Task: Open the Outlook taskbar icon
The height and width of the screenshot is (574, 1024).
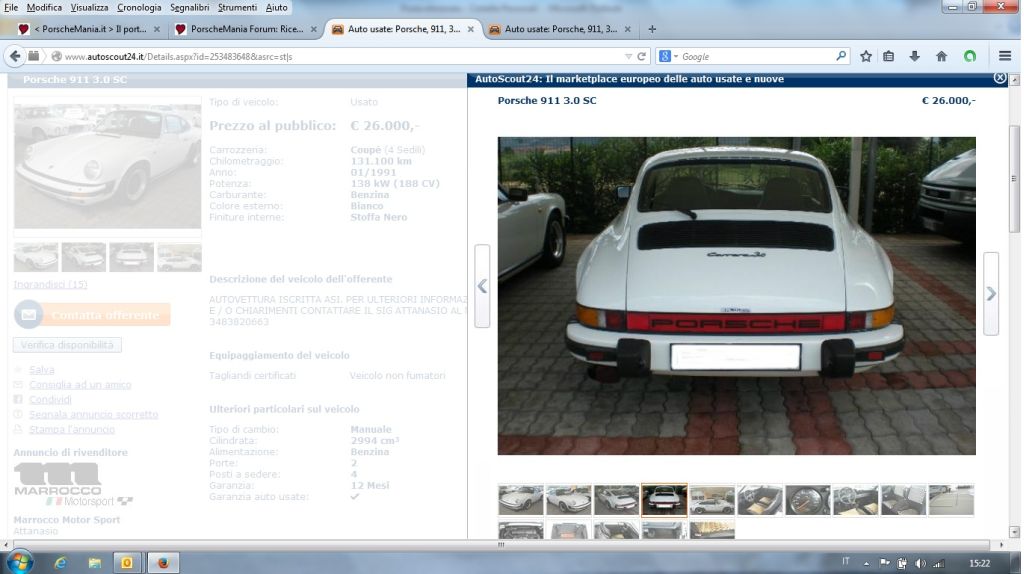Action: (127, 563)
